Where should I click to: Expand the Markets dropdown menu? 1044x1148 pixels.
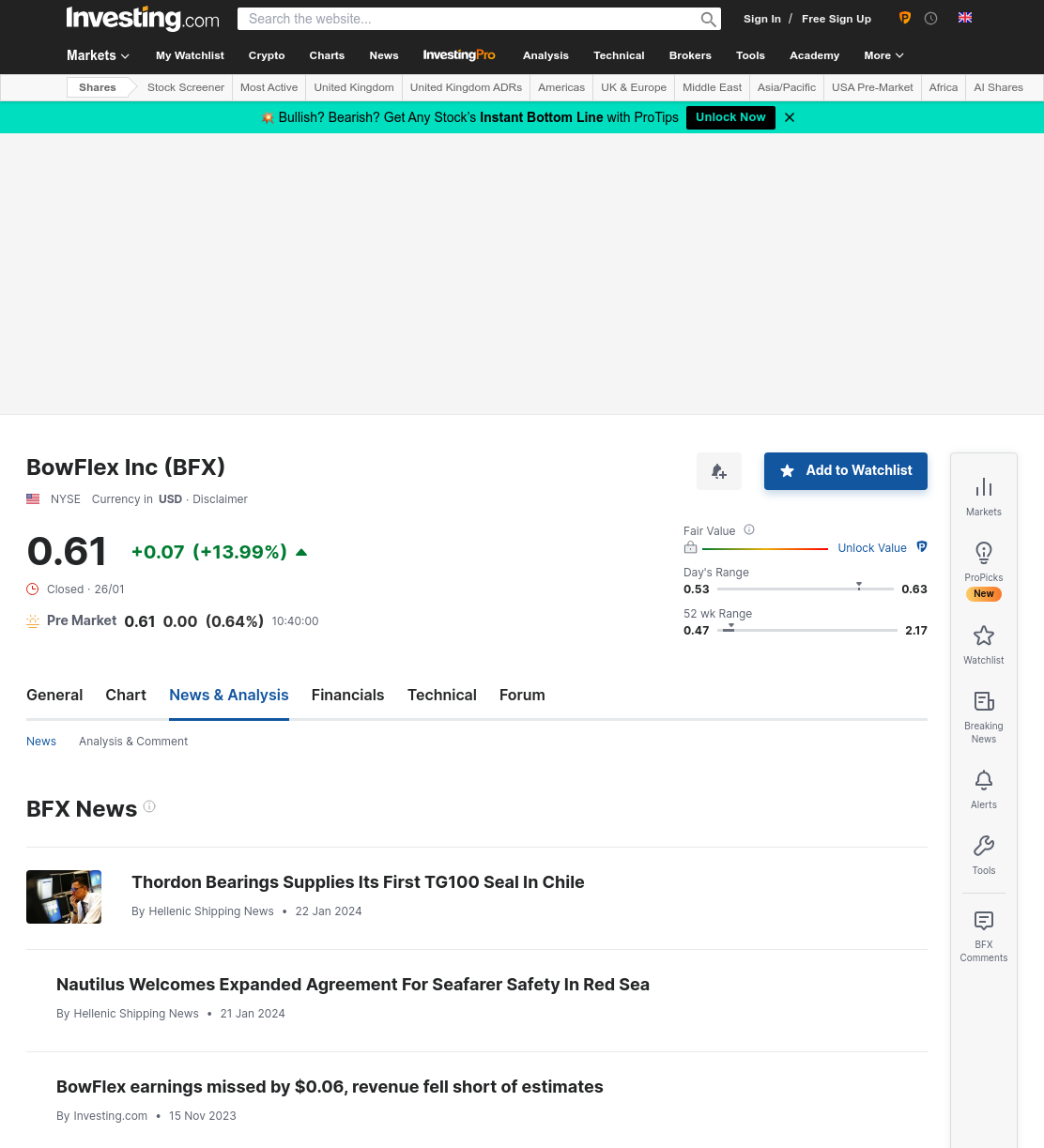click(x=99, y=55)
